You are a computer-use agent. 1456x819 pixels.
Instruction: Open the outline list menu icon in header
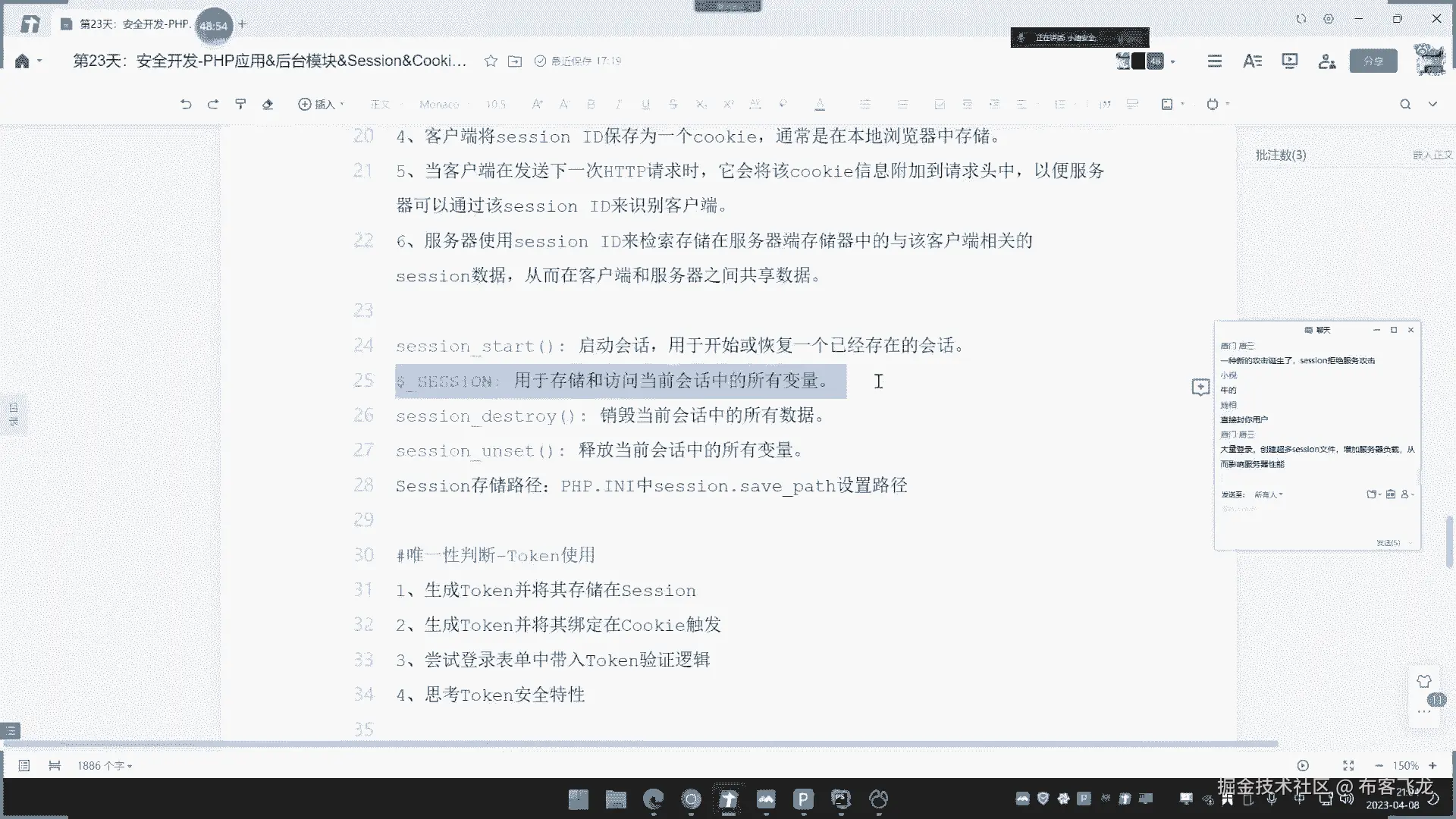click(x=1215, y=61)
